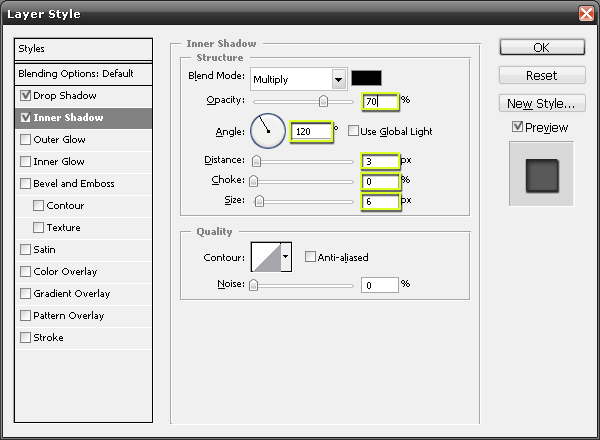Screen dimensions: 600x440
Task: Click the Distance slider handle
Action: click(x=256, y=161)
